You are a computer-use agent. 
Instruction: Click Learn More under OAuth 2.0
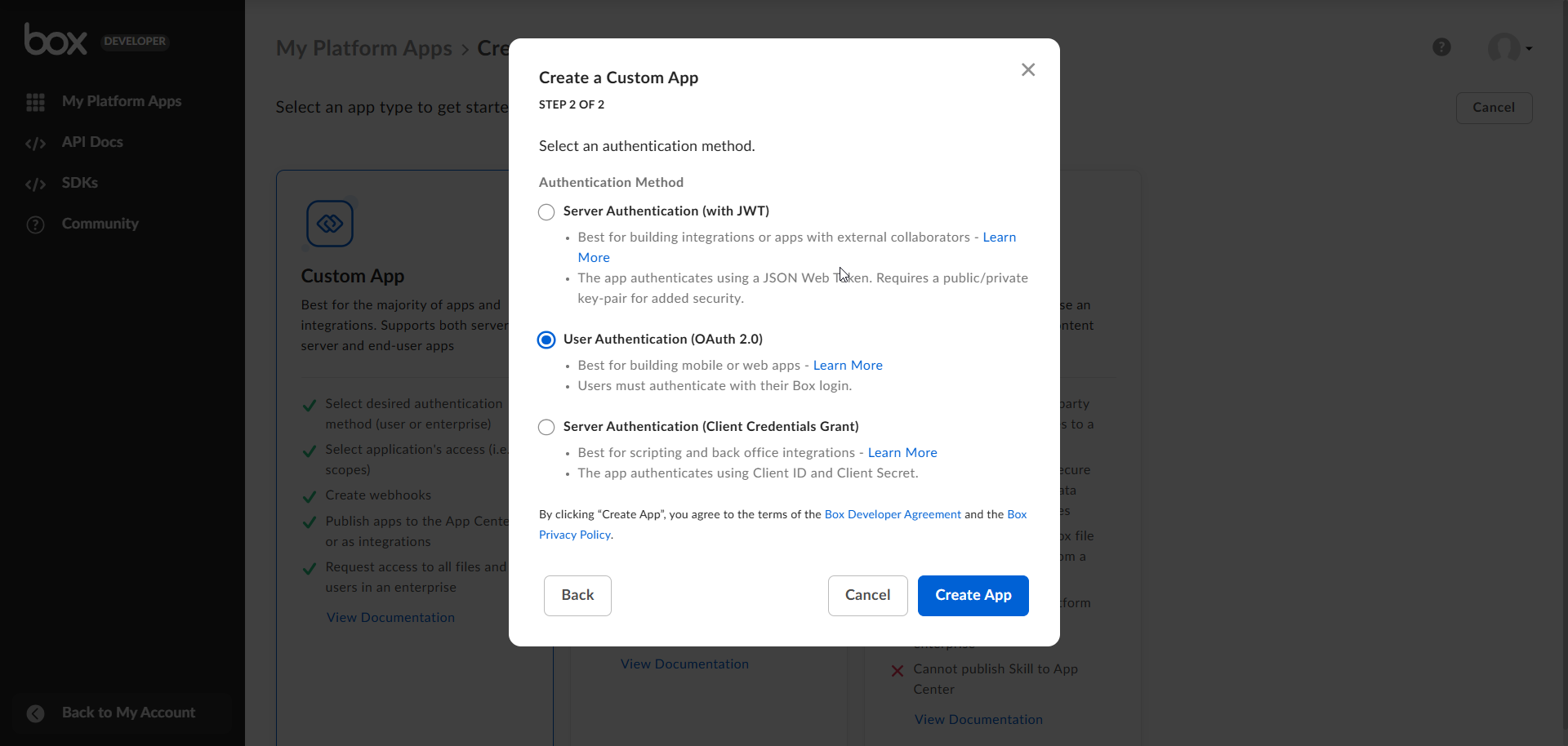tap(846, 366)
